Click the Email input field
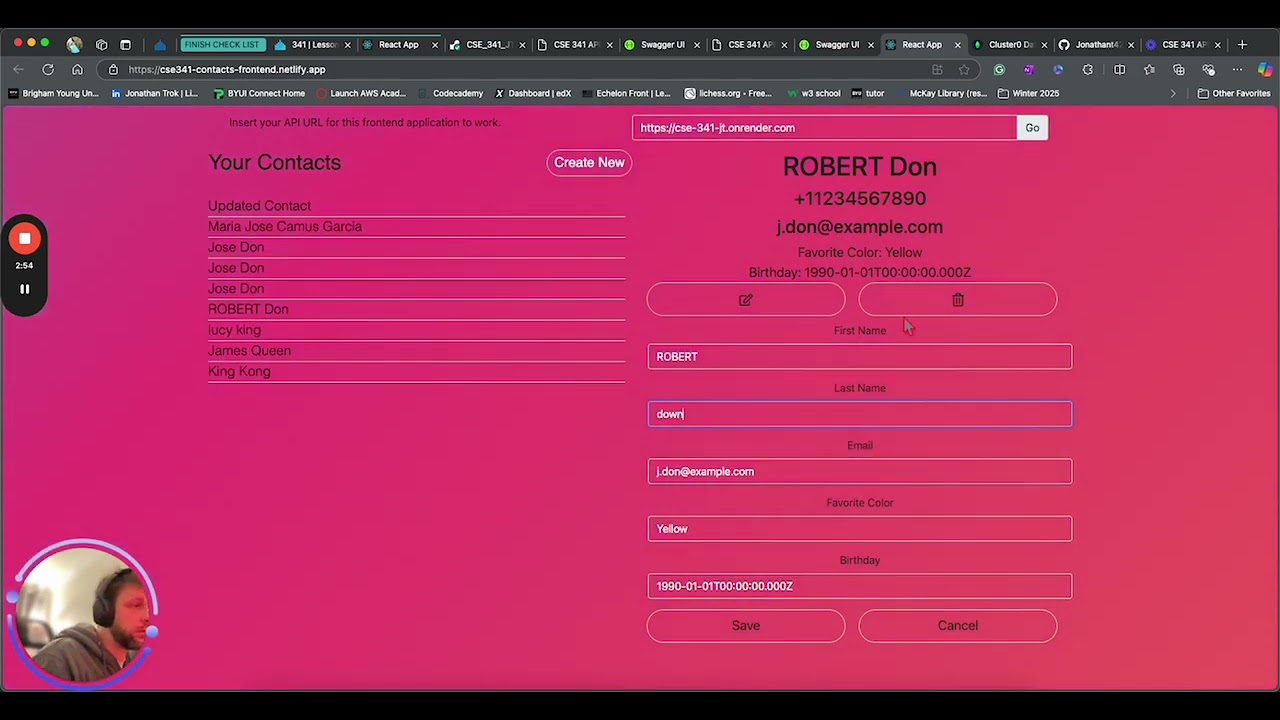The image size is (1280, 720). [x=860, y=472]
